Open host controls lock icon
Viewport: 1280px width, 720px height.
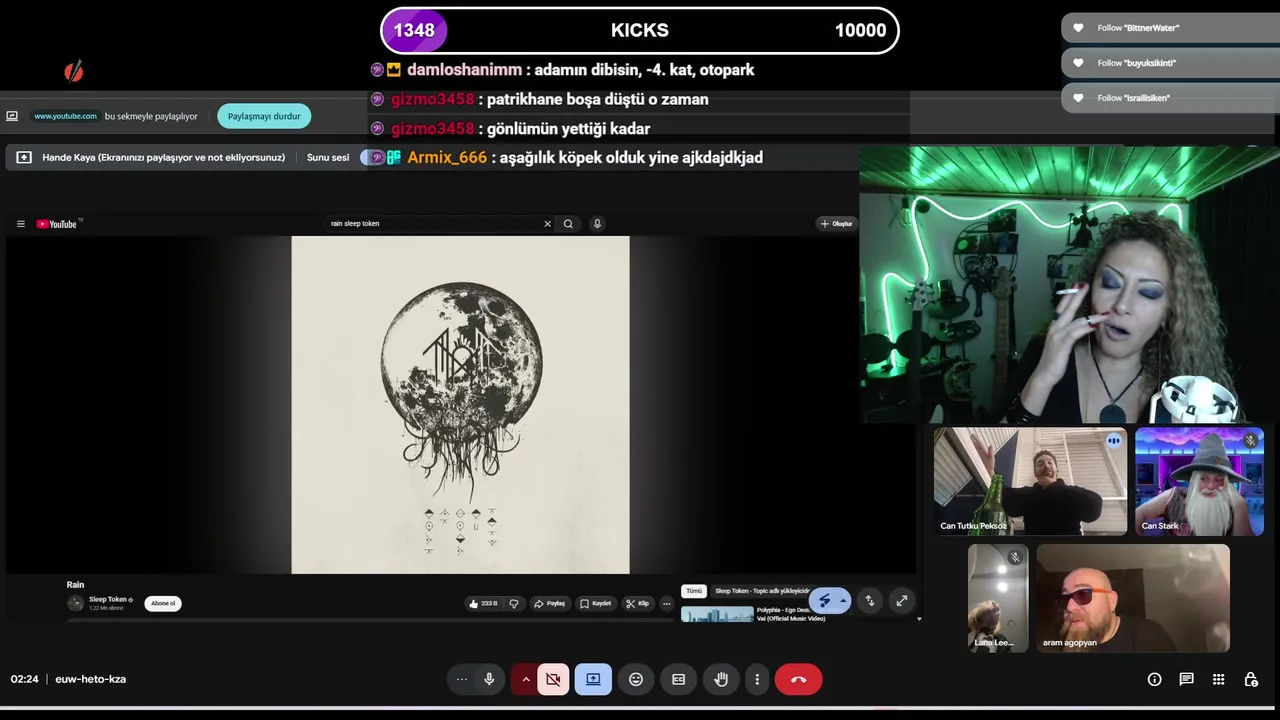click(x=1250, y=679)
